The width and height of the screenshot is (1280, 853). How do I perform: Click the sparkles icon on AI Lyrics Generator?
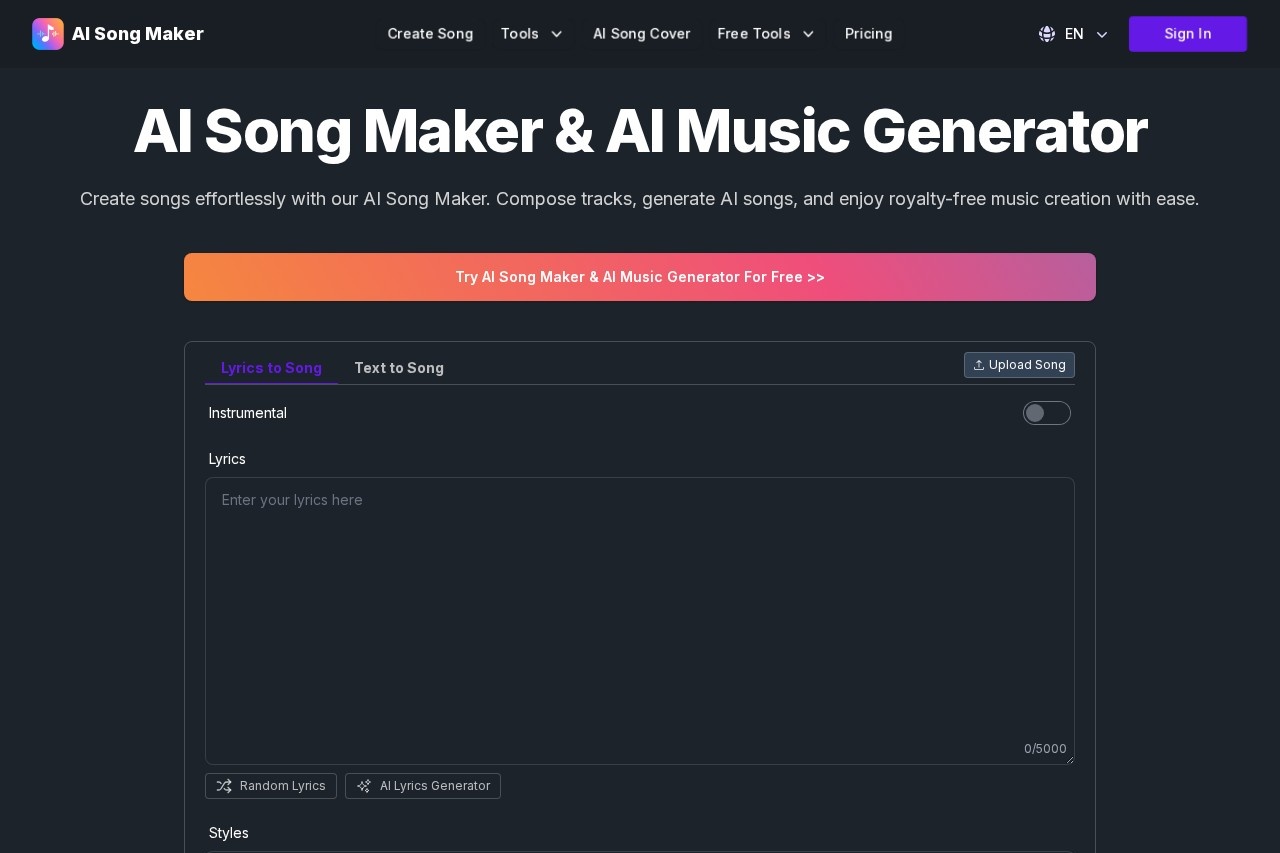364,786
